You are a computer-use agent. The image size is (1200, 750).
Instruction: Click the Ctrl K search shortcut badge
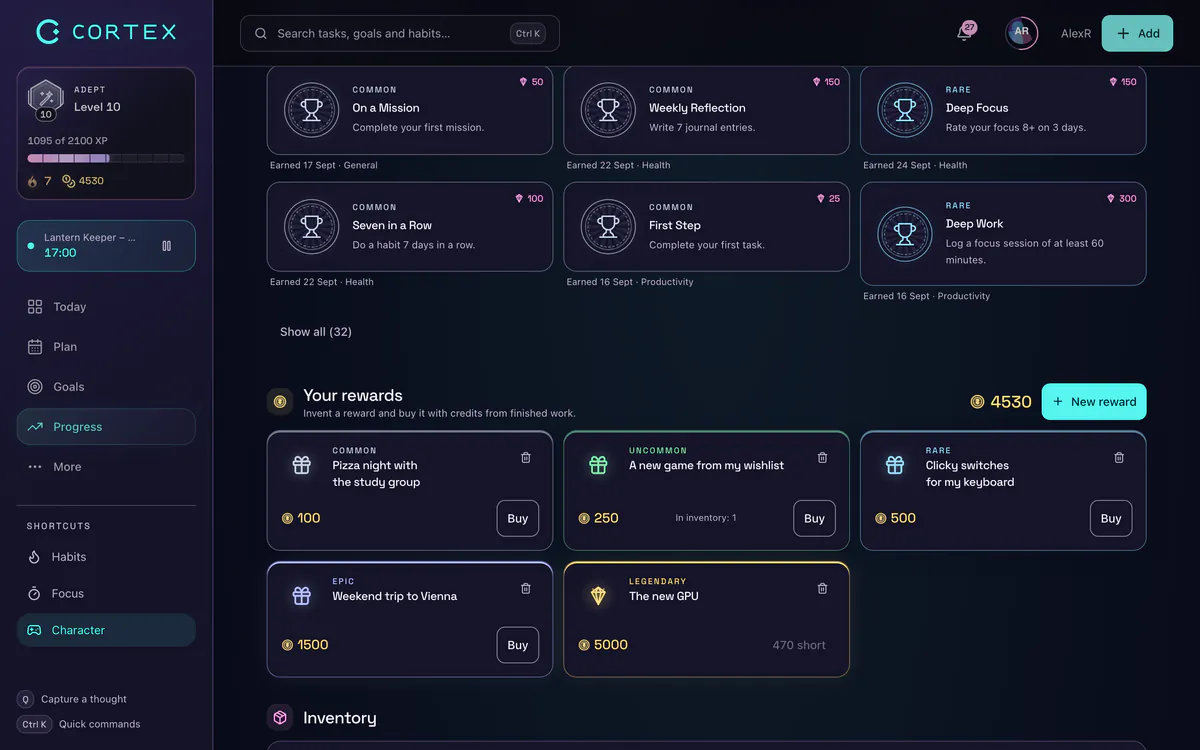pyautogui.click(x=528, y=33)
